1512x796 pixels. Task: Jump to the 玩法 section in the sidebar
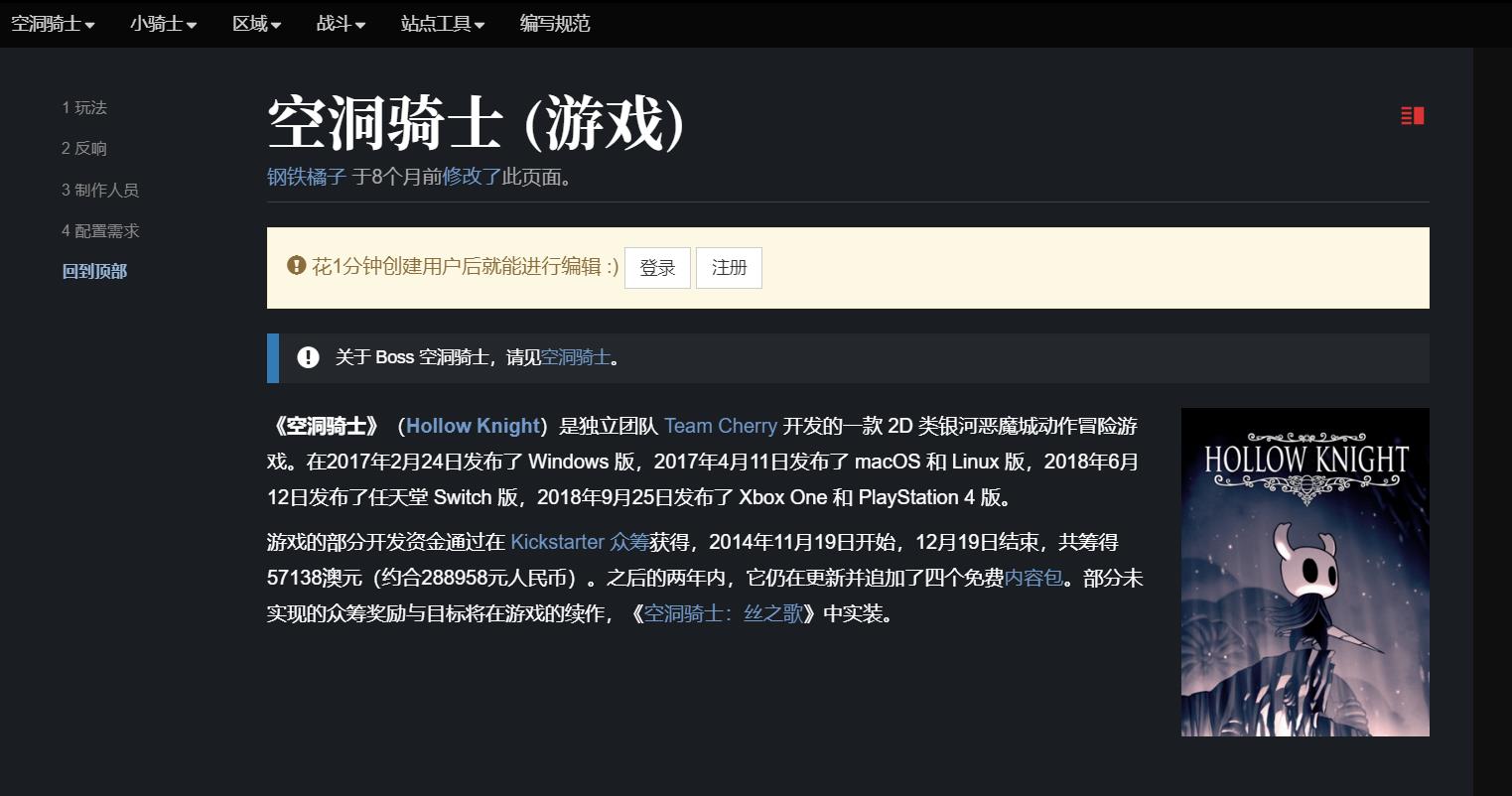[x=87, y=107]
